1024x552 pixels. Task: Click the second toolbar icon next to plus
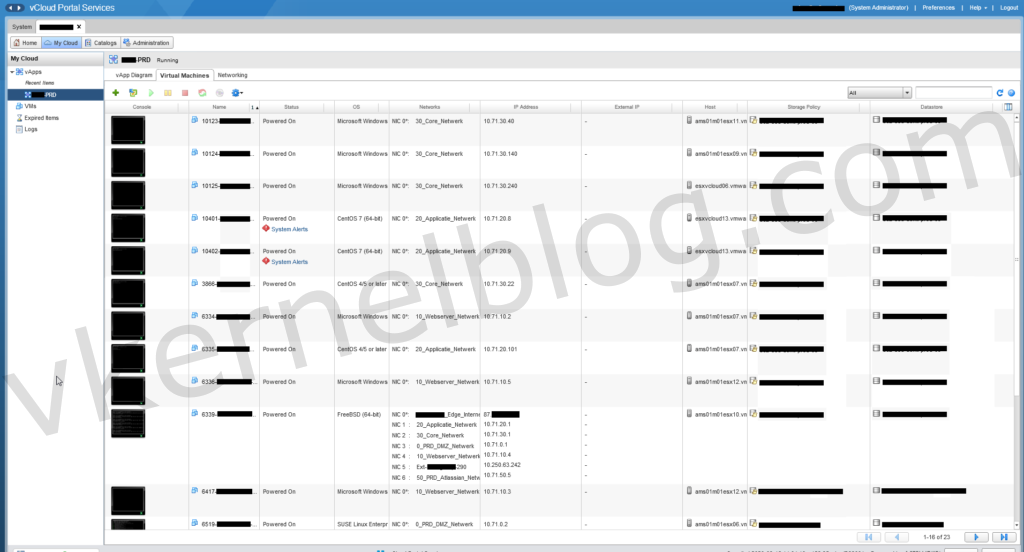point(133,93)
